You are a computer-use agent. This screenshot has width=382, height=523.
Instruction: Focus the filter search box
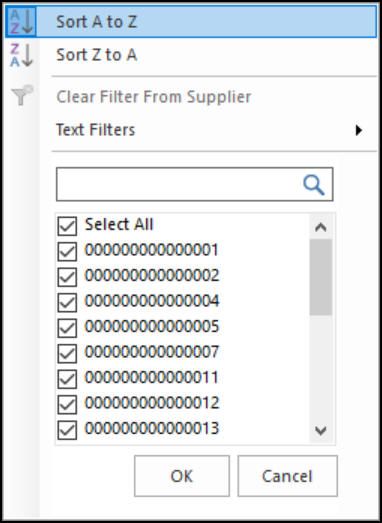pyautogui.click(x=195, y=184)
